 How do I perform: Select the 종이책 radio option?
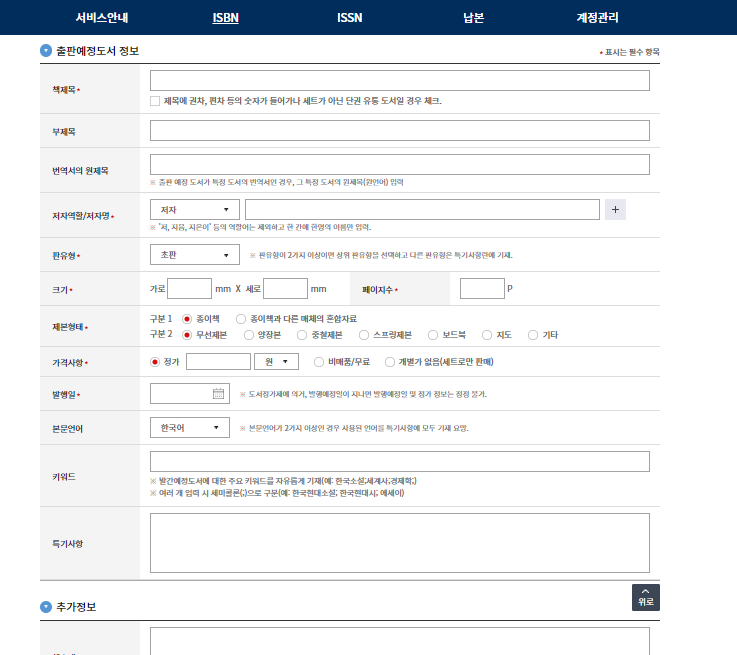pos(187,319)
